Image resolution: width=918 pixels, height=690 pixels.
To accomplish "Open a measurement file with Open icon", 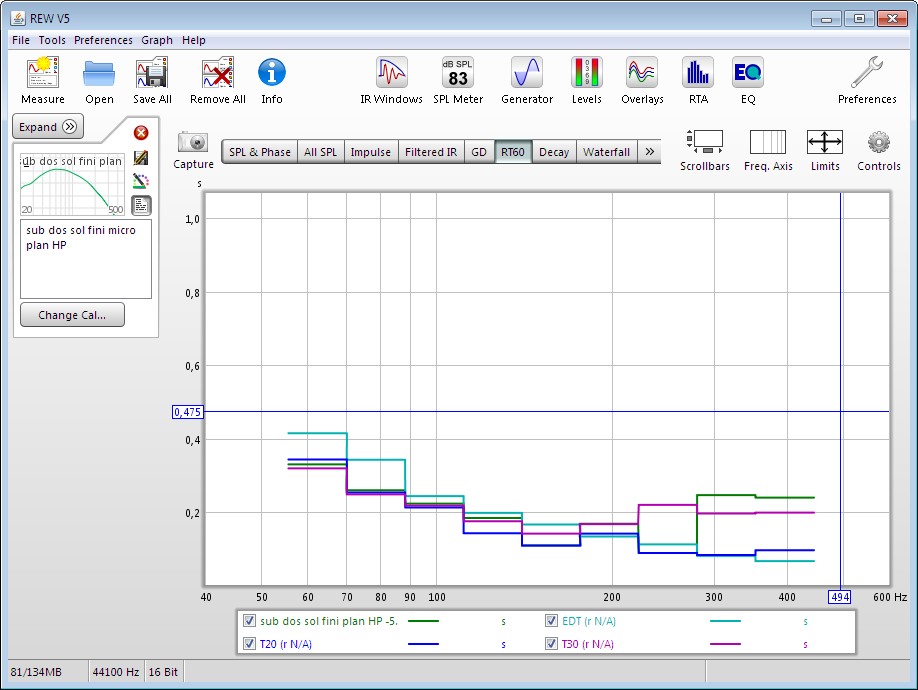I will (x=99, y=74).
